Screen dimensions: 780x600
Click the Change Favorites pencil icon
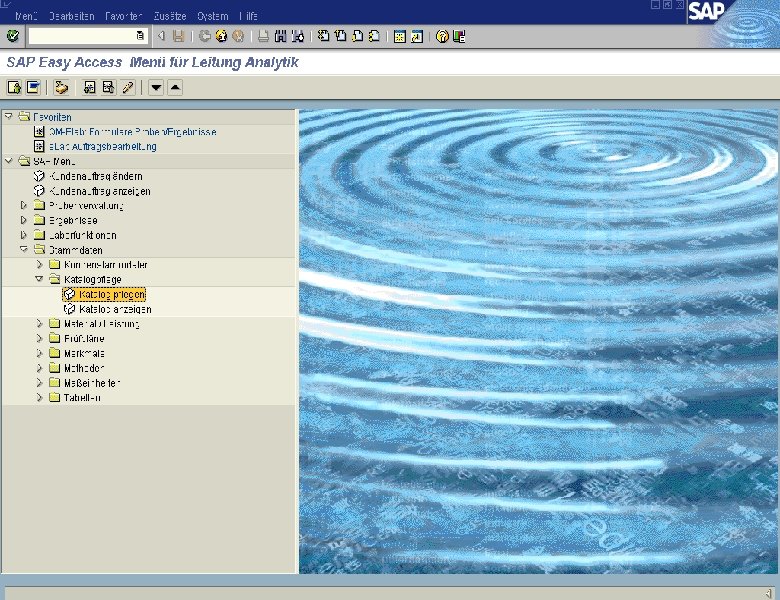127,88
